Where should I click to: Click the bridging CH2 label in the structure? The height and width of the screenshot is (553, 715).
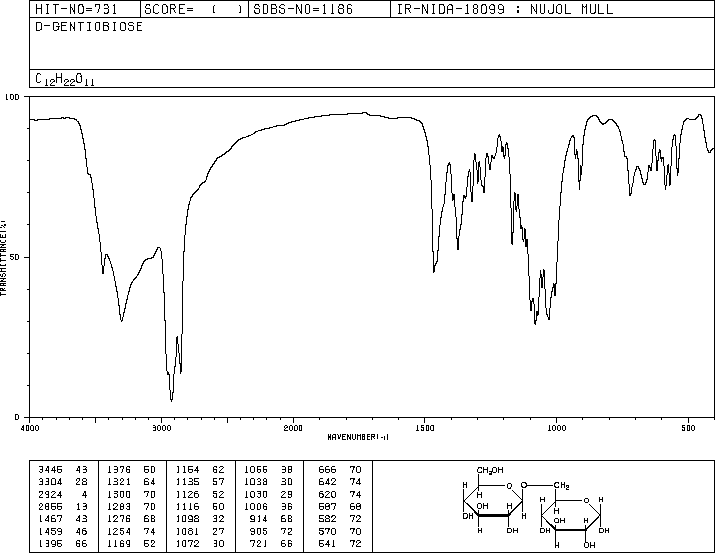coord(562,486)
